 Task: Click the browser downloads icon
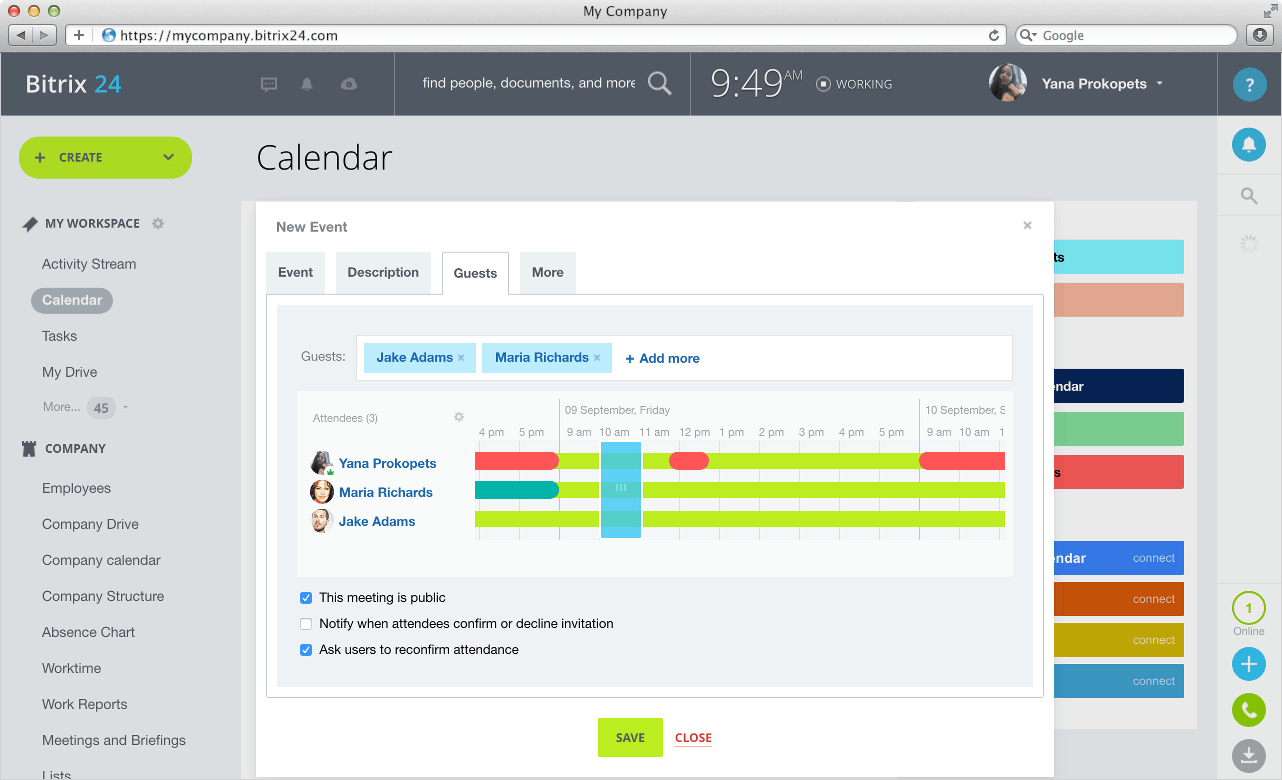click(x=1260, y=35)
